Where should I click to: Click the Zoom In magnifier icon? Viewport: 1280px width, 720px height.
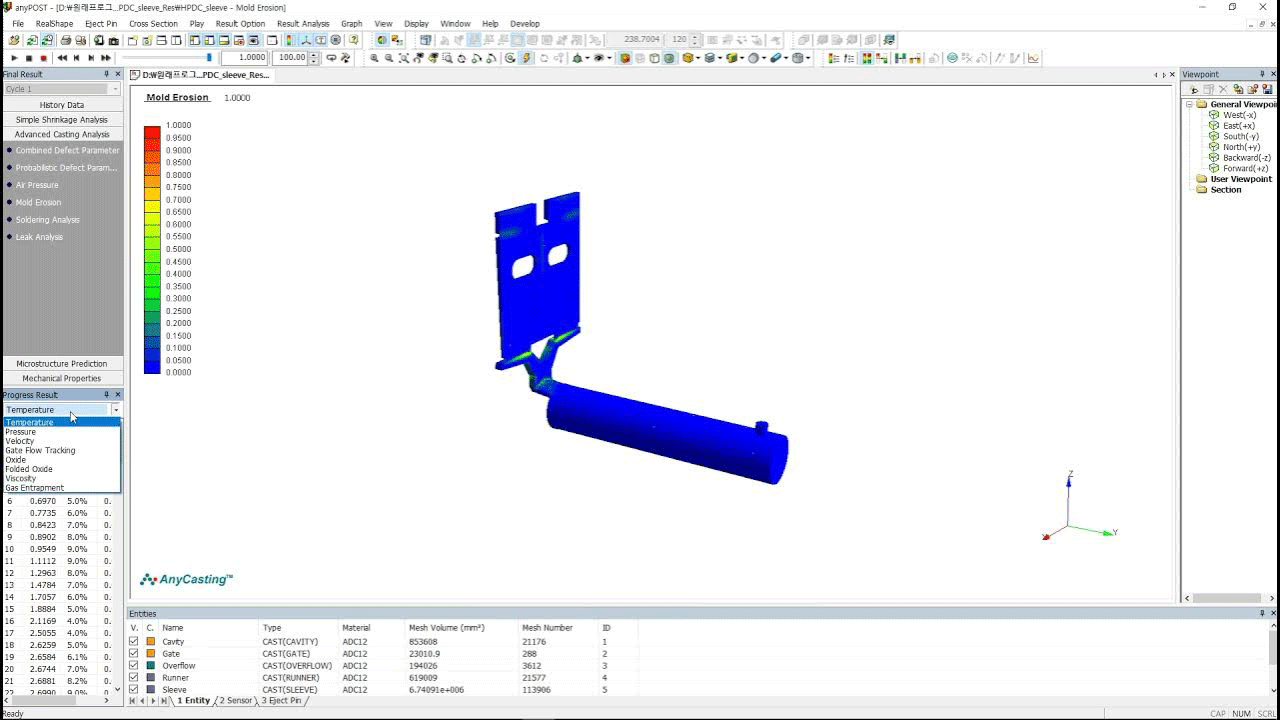(374, 58)
